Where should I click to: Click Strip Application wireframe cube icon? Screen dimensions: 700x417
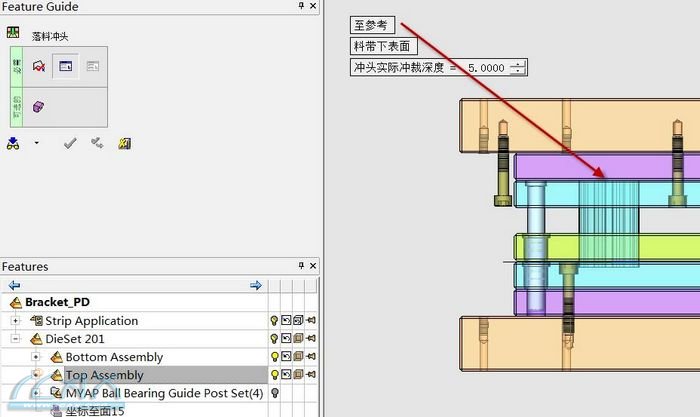pos(298,320)
